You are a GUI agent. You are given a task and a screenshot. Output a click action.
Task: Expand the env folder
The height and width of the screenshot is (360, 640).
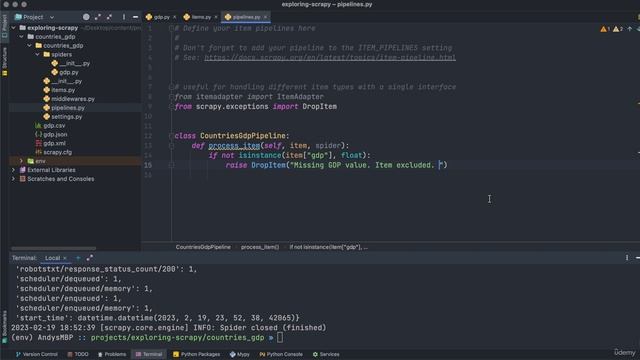coord(22,161)
